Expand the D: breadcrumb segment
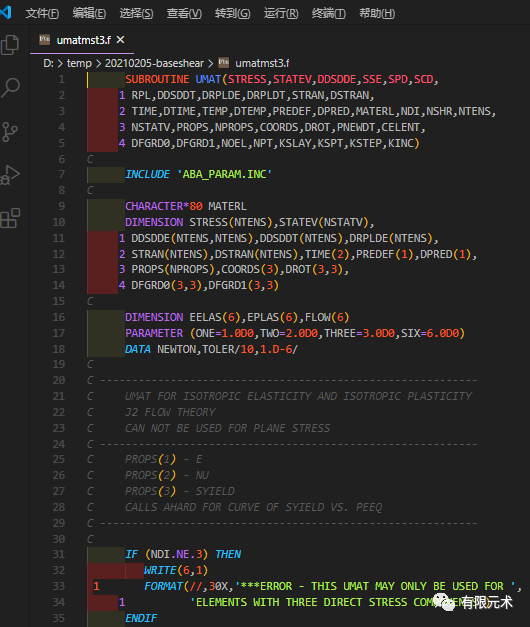Viewport: 530px width, 627px height. tap(48, 63)
